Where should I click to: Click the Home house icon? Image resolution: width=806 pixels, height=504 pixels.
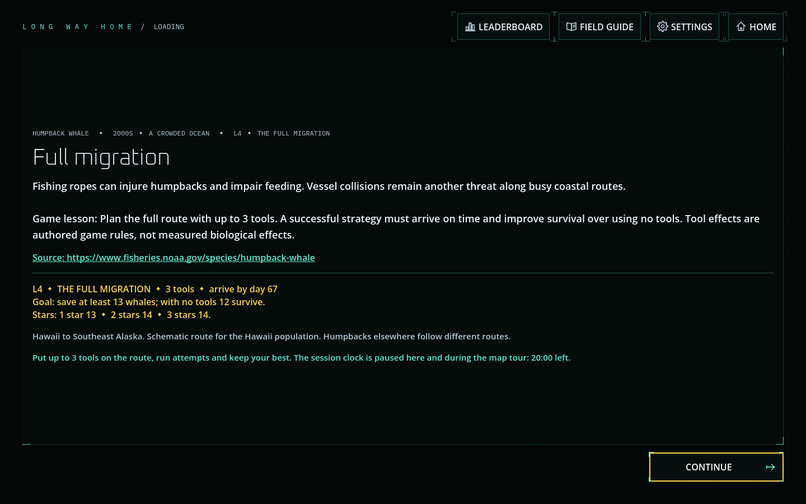pos(741,27)
